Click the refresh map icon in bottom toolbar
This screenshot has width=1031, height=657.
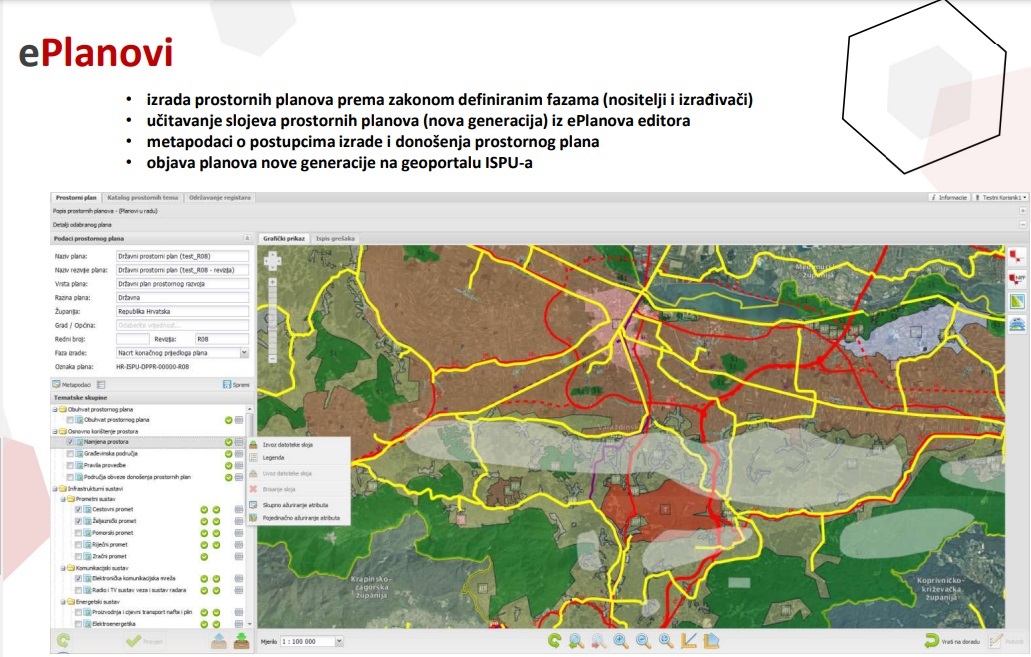point(554,641)
